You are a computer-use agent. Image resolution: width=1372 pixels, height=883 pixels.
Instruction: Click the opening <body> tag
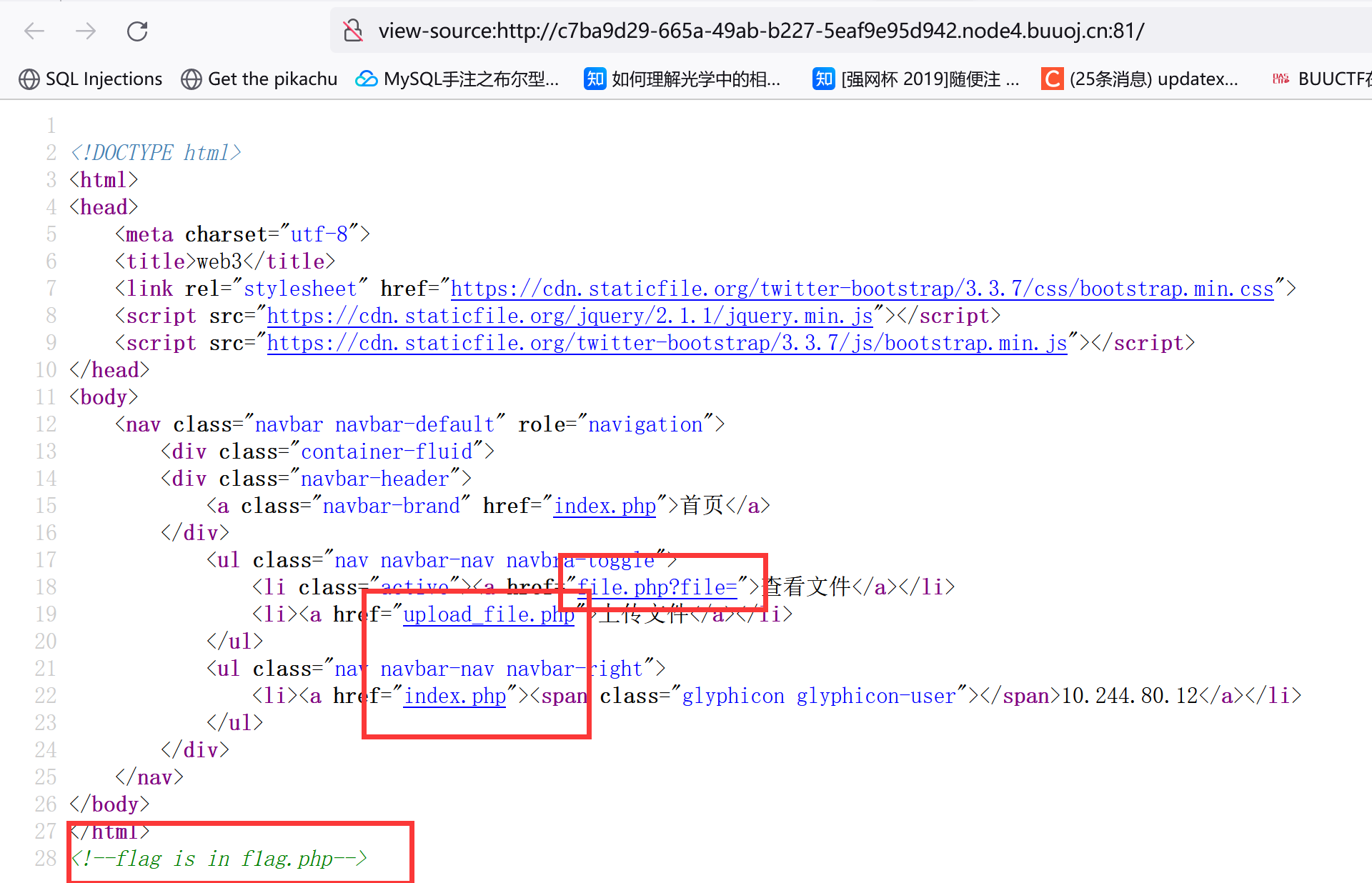(x=104, y=397)
